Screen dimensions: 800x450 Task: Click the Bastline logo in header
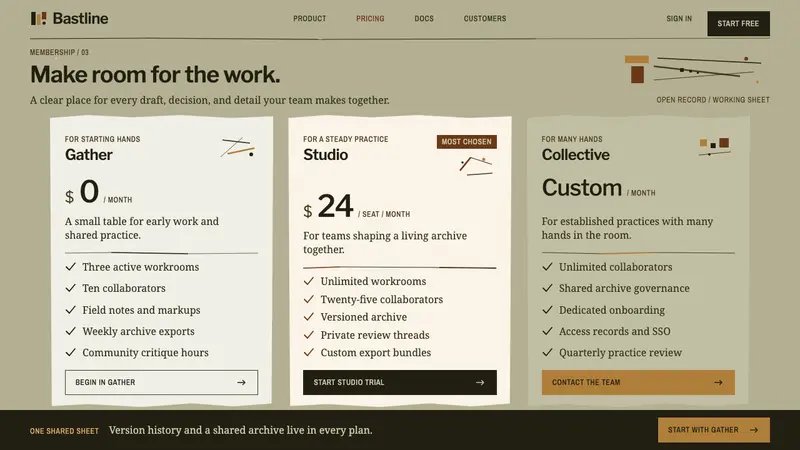(69, 18)
